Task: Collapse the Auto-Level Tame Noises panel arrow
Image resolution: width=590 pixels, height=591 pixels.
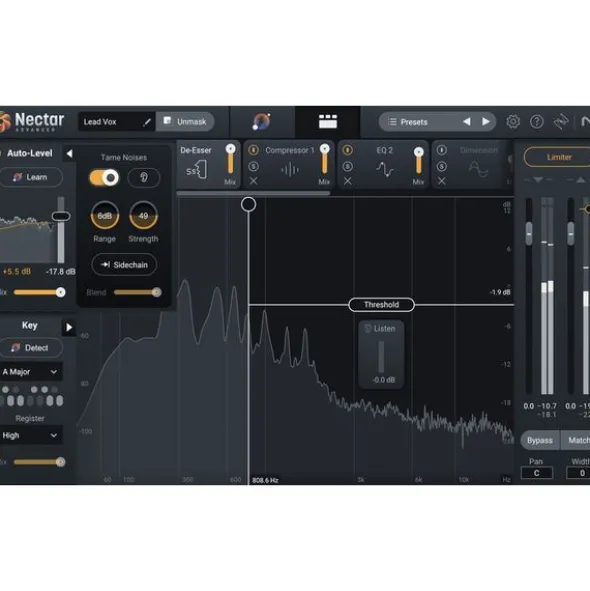Action: pyautogui.click(x=69, y=153)
